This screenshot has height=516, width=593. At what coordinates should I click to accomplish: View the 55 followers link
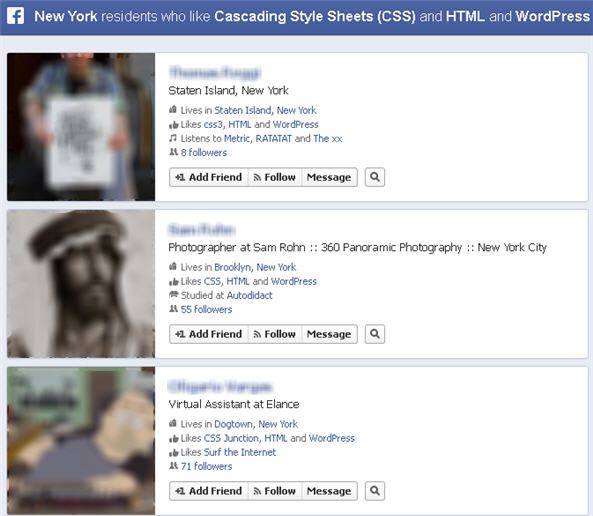point(206,309)
